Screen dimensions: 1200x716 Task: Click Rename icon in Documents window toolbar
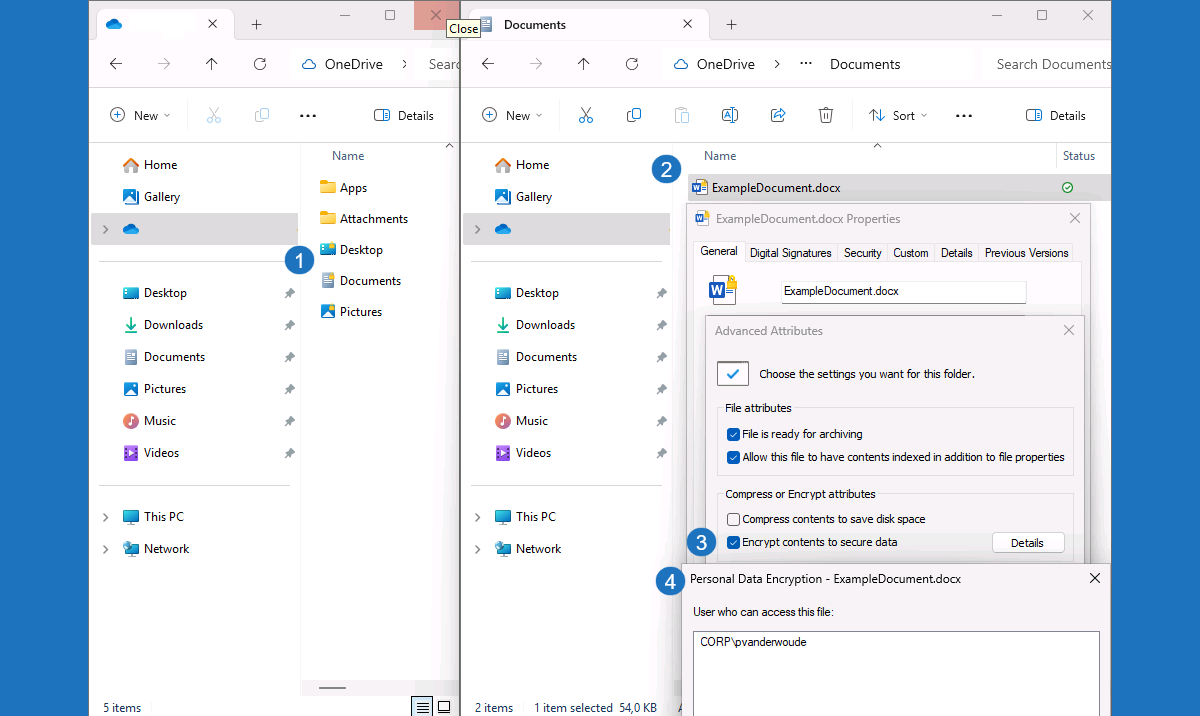click(730, 115)
